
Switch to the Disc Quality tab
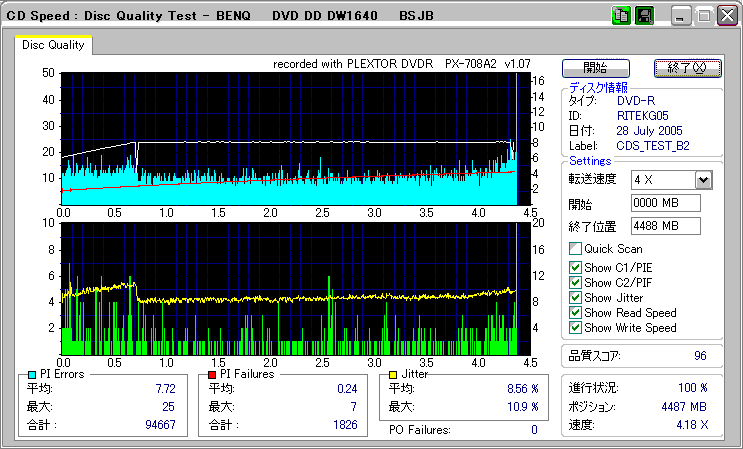tap(54, 45)
